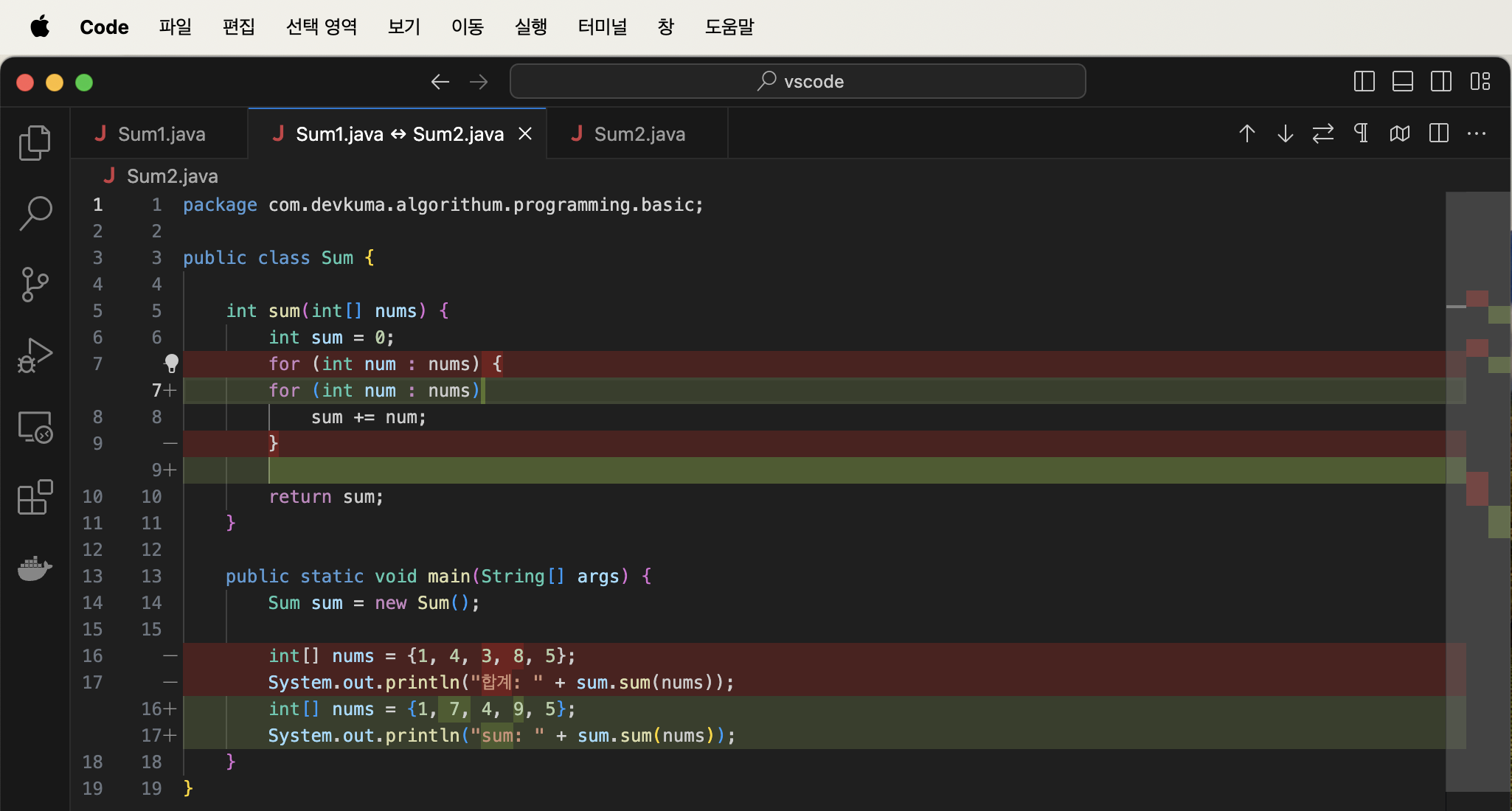Close the Sum1.java ↔ Sum2.java diff tab

pos(525,133)
